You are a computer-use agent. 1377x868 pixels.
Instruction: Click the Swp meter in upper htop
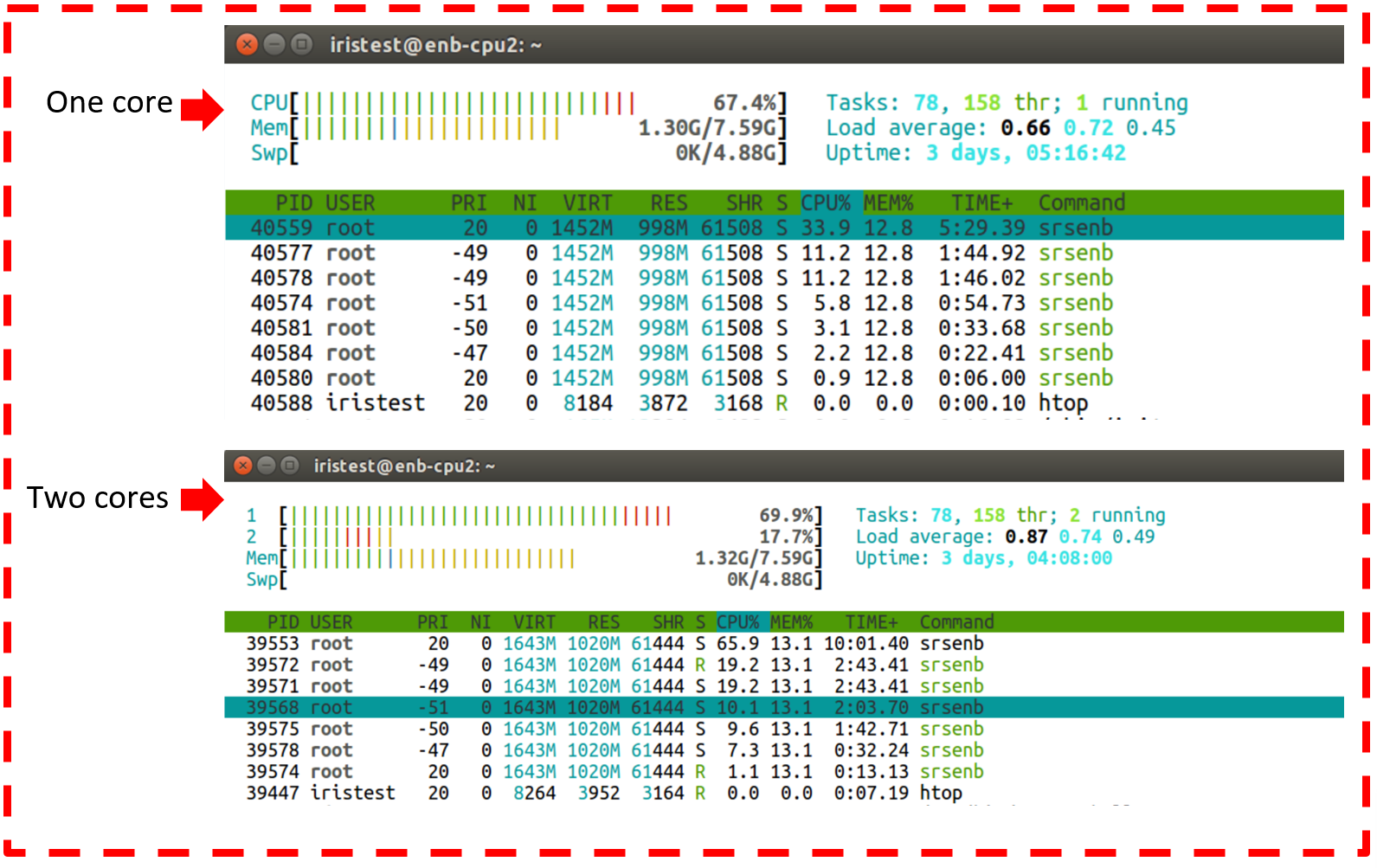point(518,153)
